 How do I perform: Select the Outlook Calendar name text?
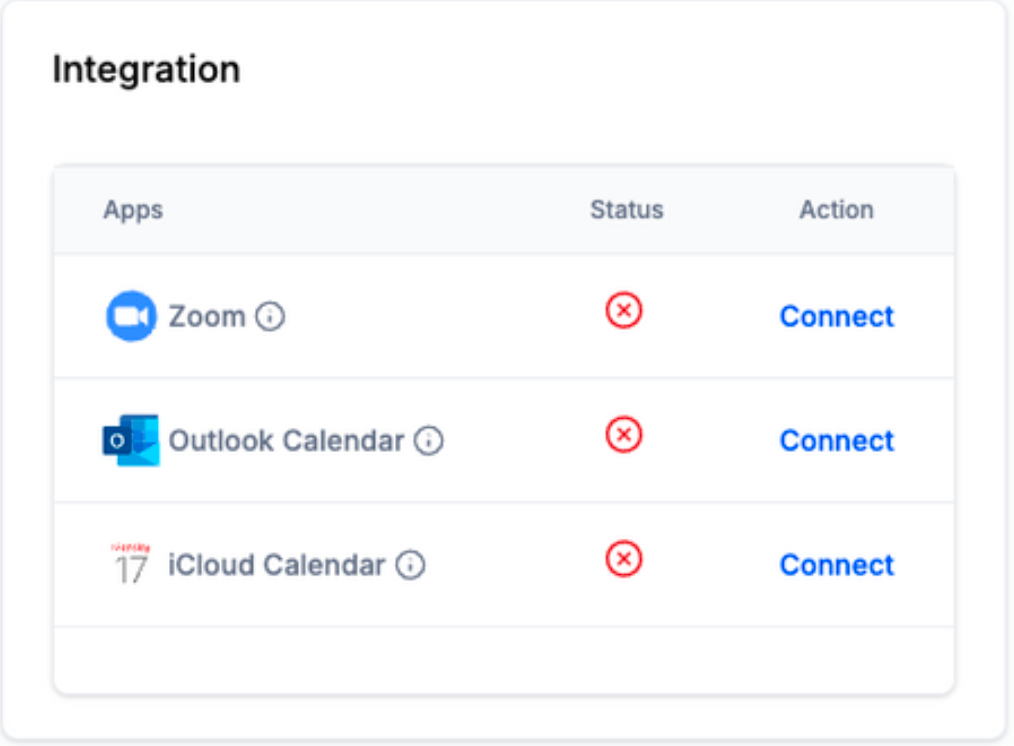(x=286, y=441)
